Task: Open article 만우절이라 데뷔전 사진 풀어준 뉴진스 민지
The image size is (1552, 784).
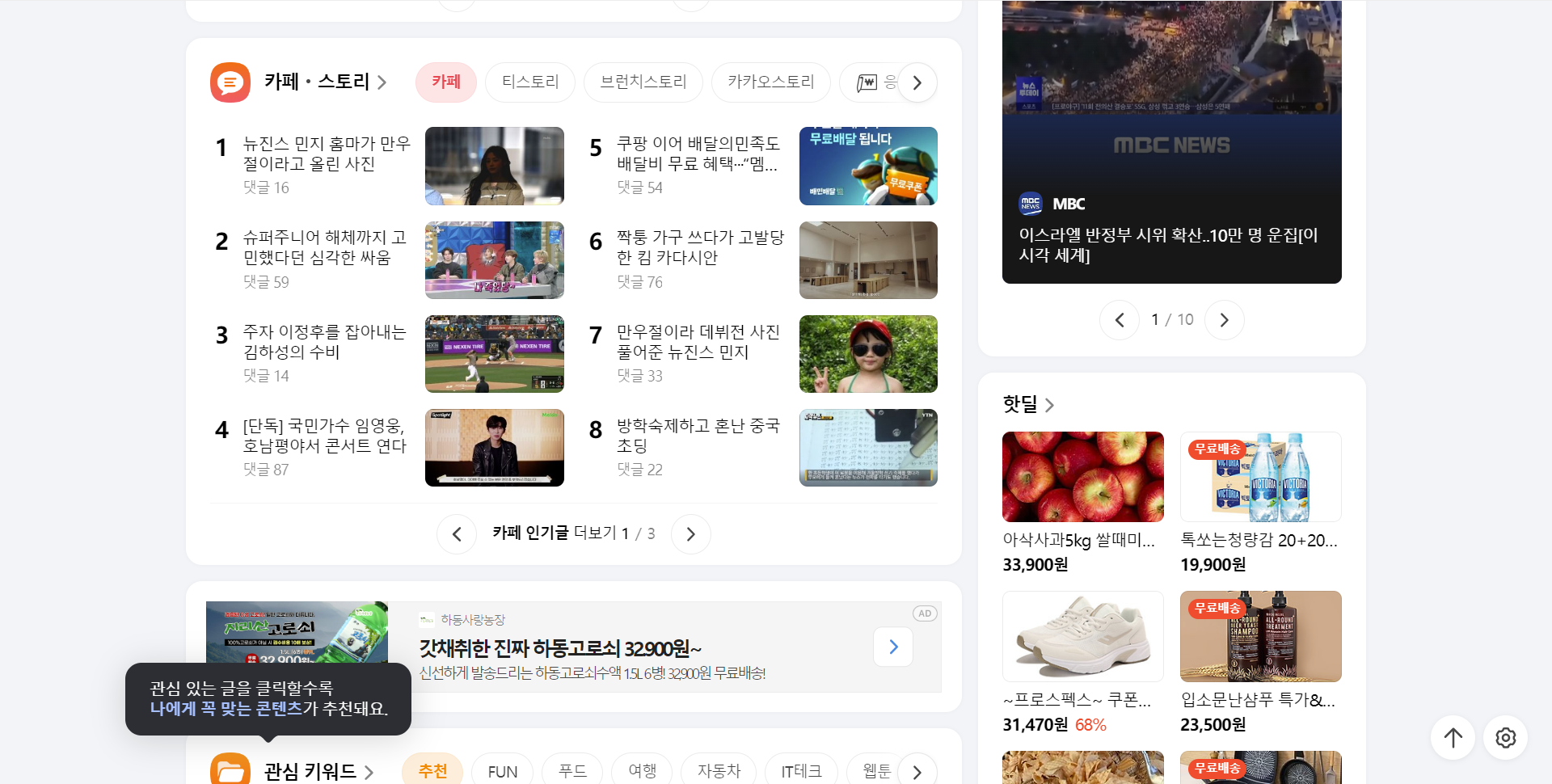Action: coord(698,342)
